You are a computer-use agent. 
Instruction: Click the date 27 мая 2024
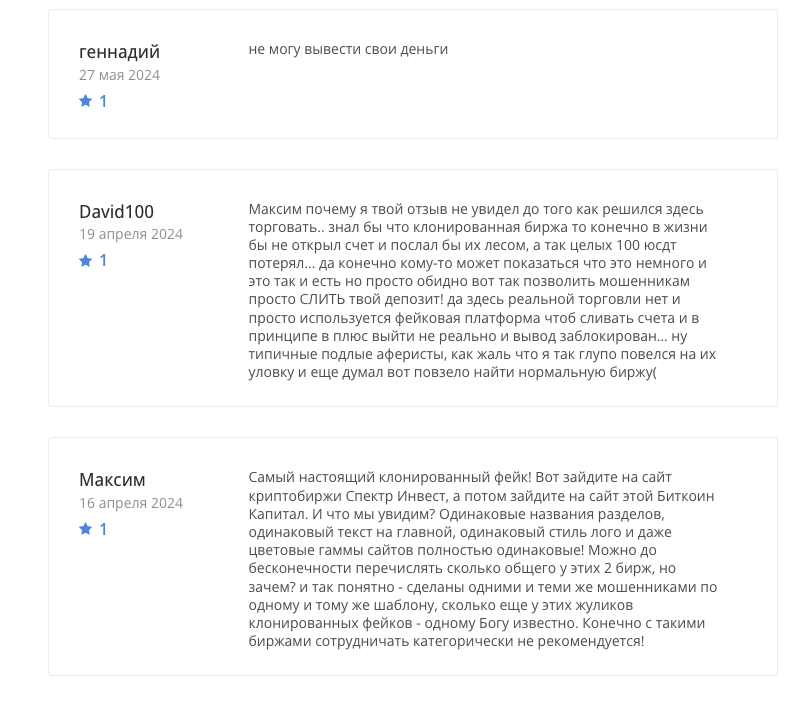pyautogui.click(x=119, y=75)
